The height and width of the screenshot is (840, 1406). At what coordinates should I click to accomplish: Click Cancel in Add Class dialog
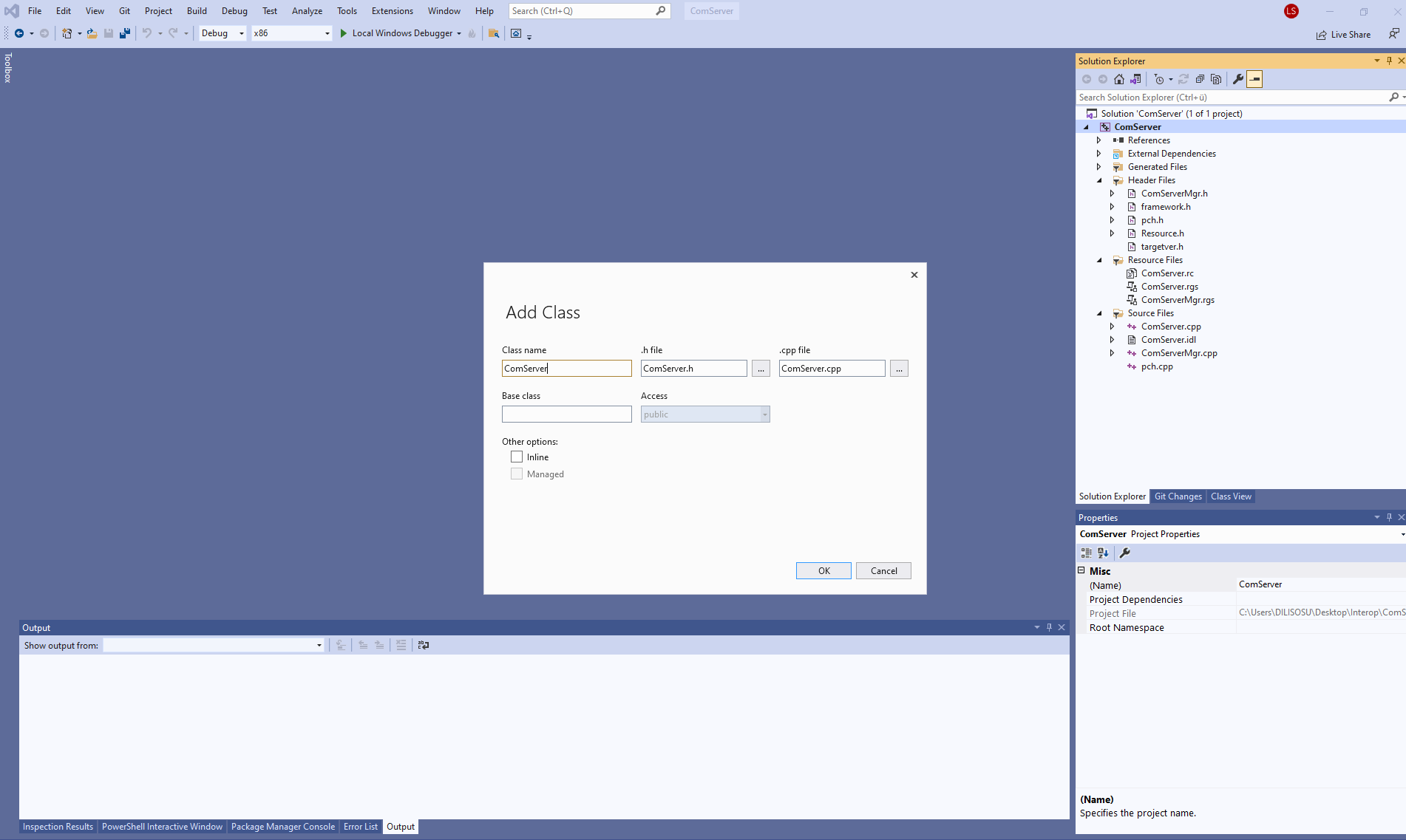883,571
